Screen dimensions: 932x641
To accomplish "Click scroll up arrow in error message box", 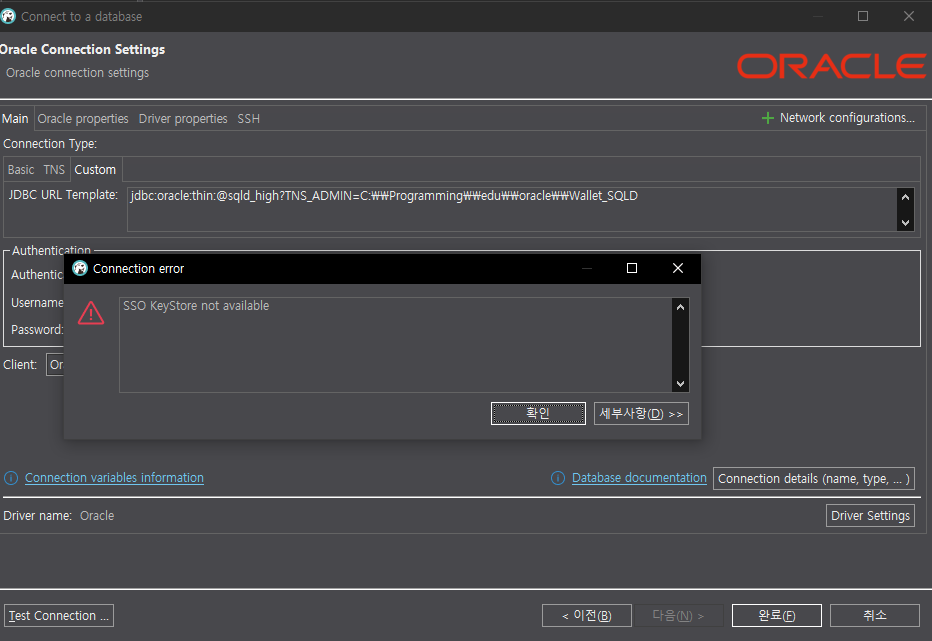I will (681, 307).
